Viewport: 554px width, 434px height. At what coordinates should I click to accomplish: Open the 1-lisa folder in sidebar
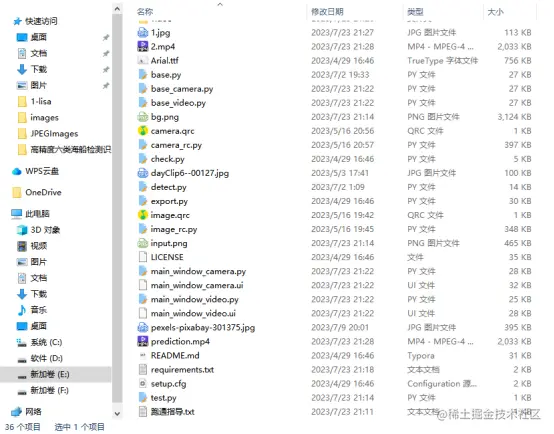click(41, 101)
